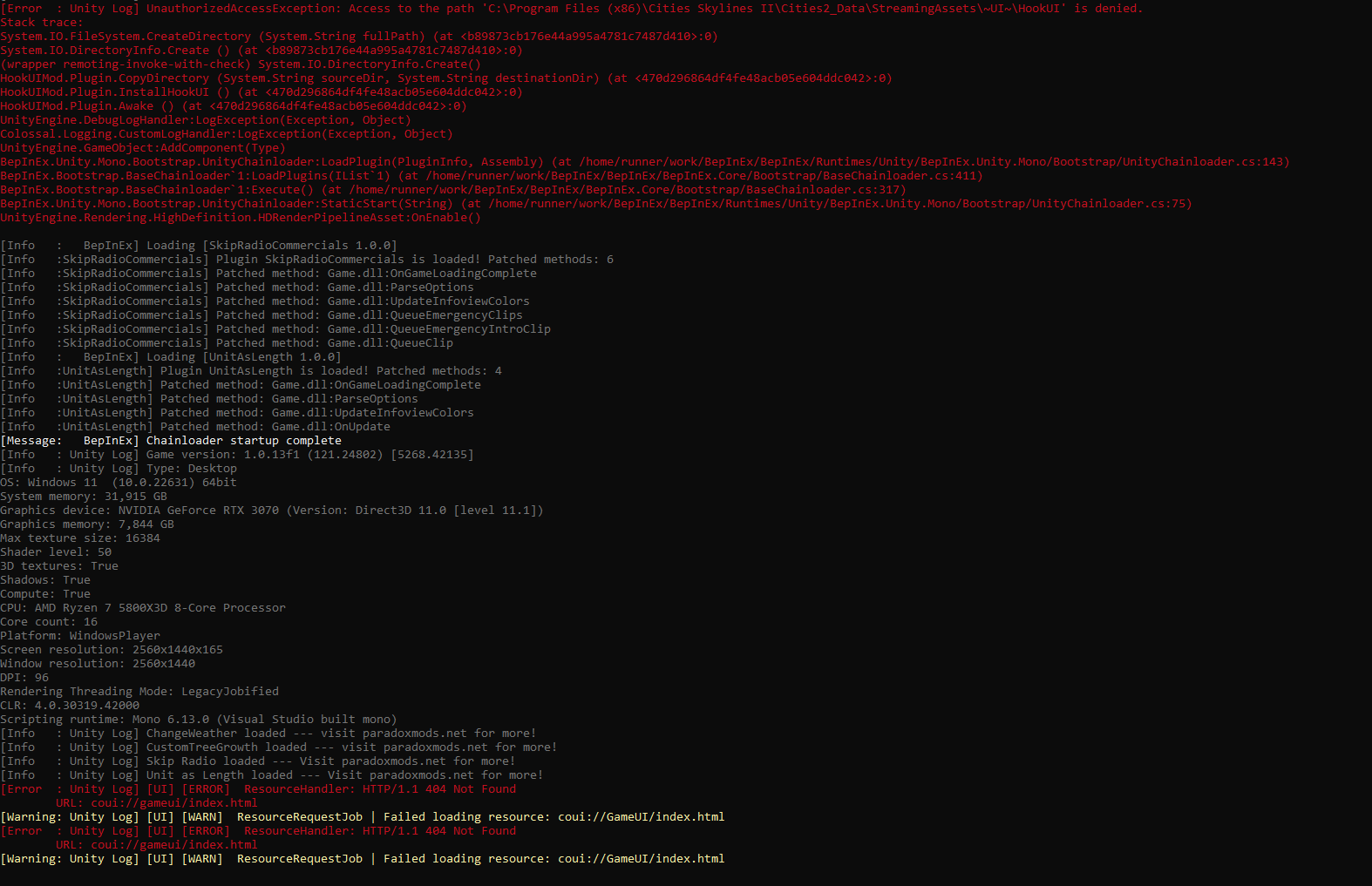Click the BaseChainloader Execute() trace line

[453, 190]
